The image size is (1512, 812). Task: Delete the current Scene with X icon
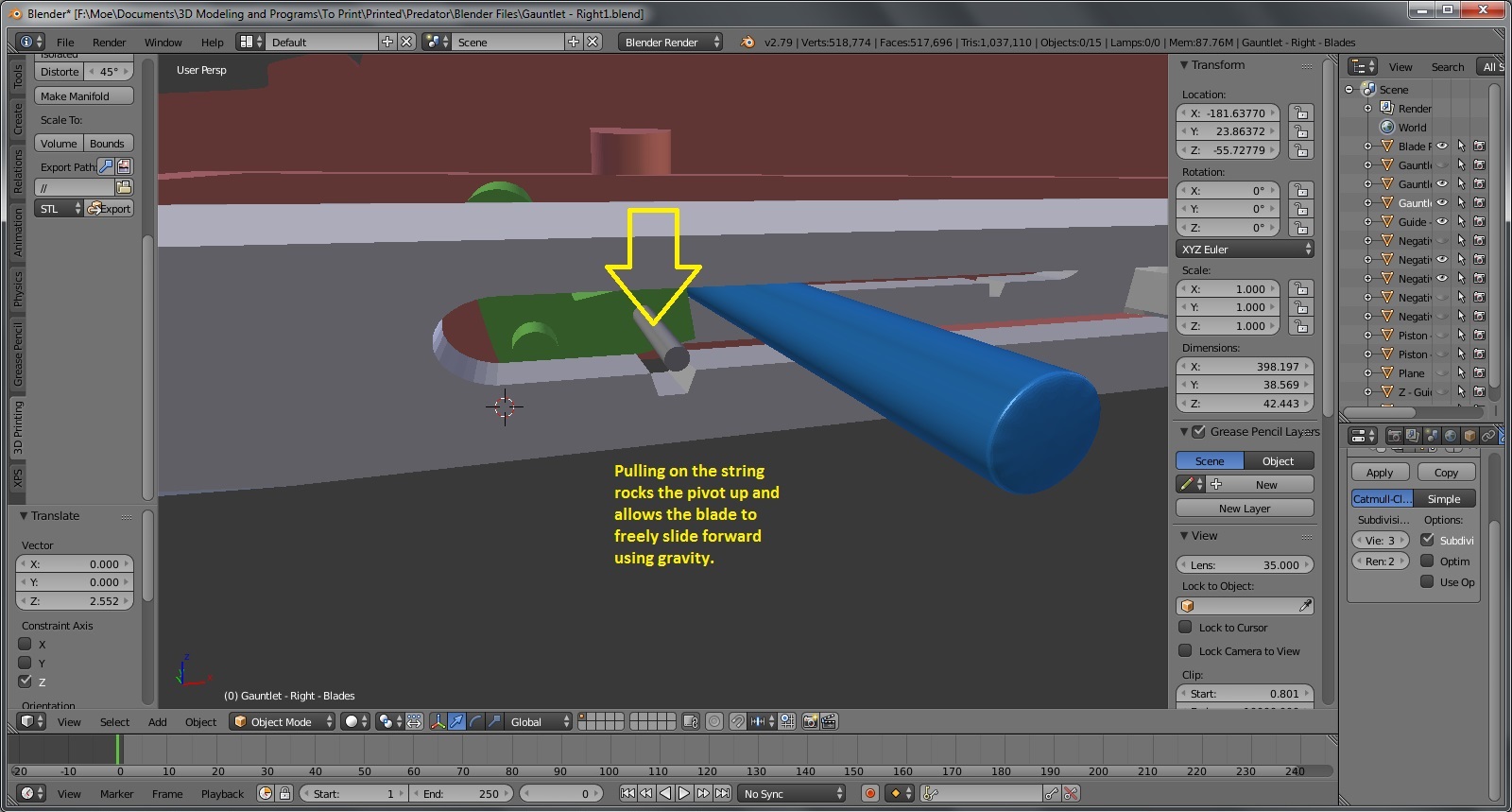593,42
